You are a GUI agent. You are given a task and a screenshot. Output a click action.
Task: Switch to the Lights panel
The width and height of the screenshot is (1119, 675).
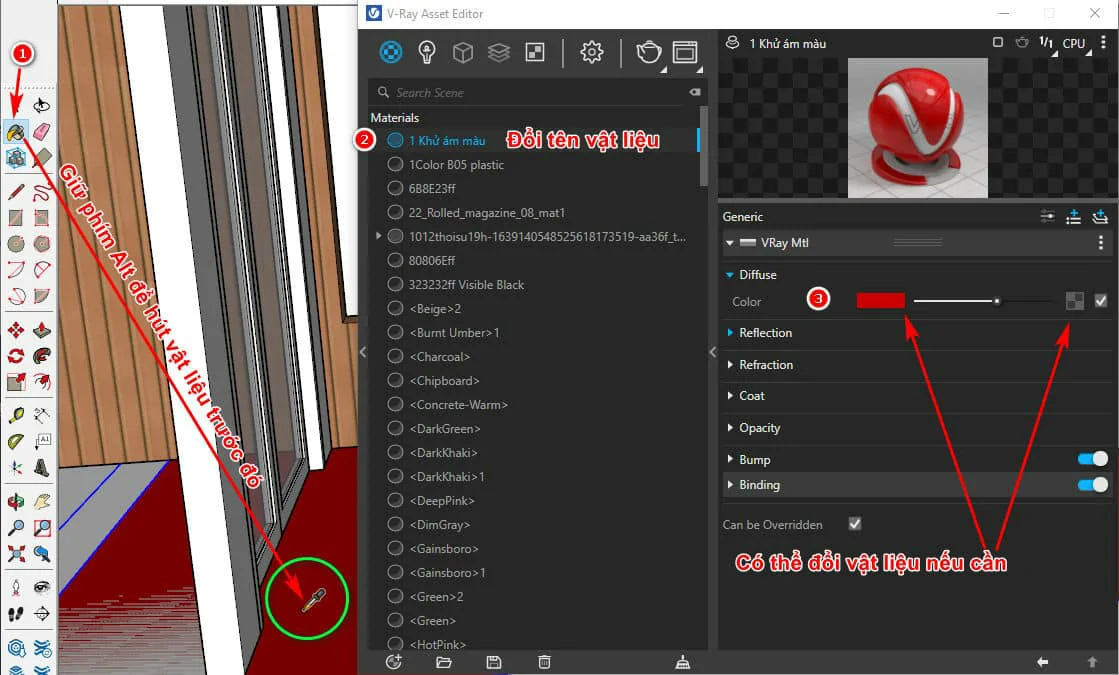426,52
